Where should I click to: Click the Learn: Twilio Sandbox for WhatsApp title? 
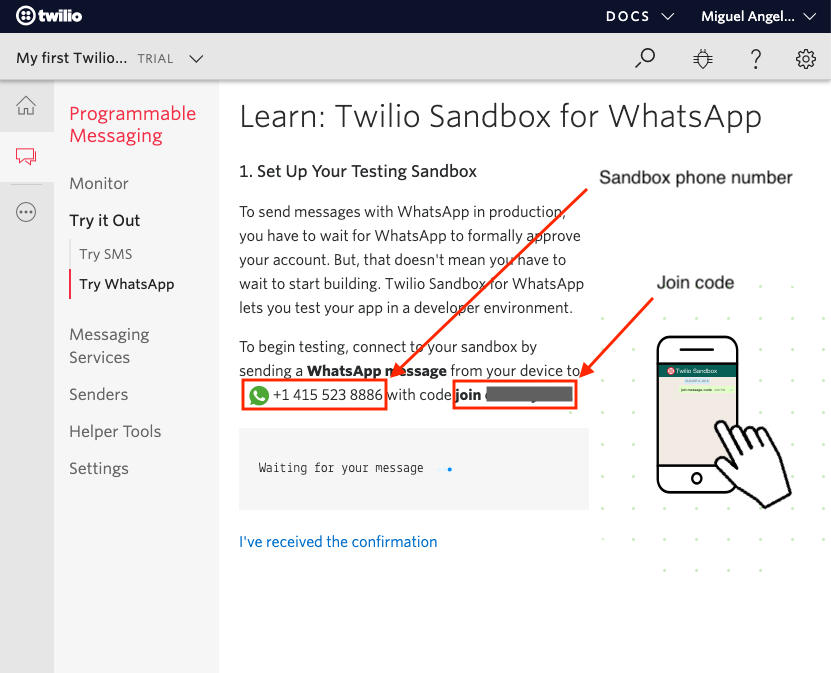pyautogui.click(x=500, y=117)
